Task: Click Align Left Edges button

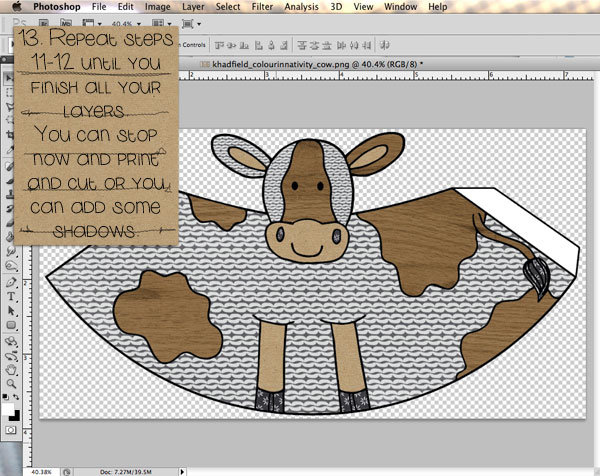Action: [259, 46]
